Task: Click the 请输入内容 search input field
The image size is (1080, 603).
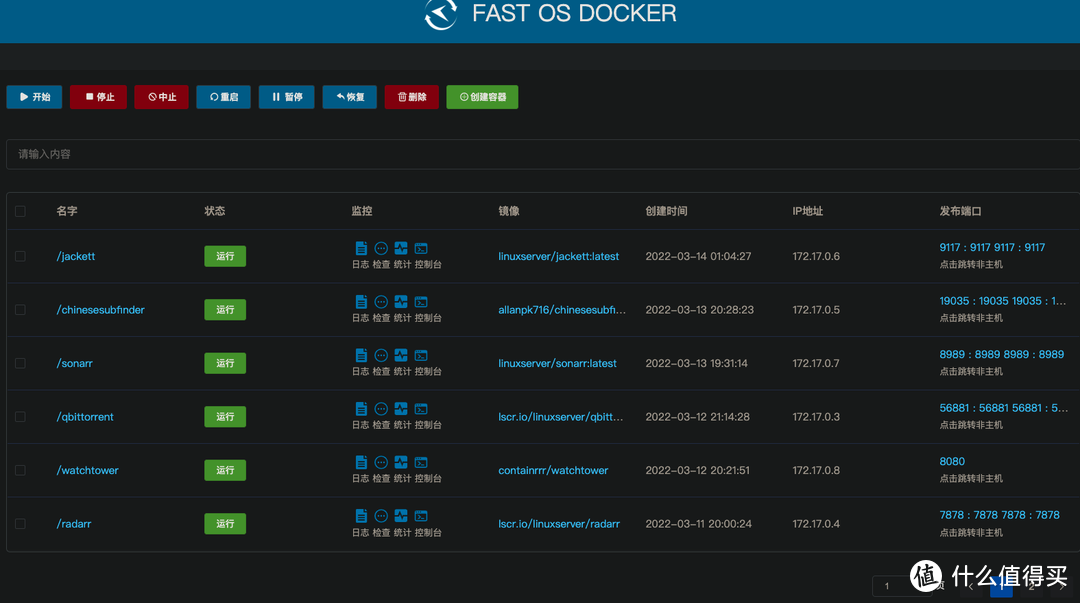Action: coord(540,154)
